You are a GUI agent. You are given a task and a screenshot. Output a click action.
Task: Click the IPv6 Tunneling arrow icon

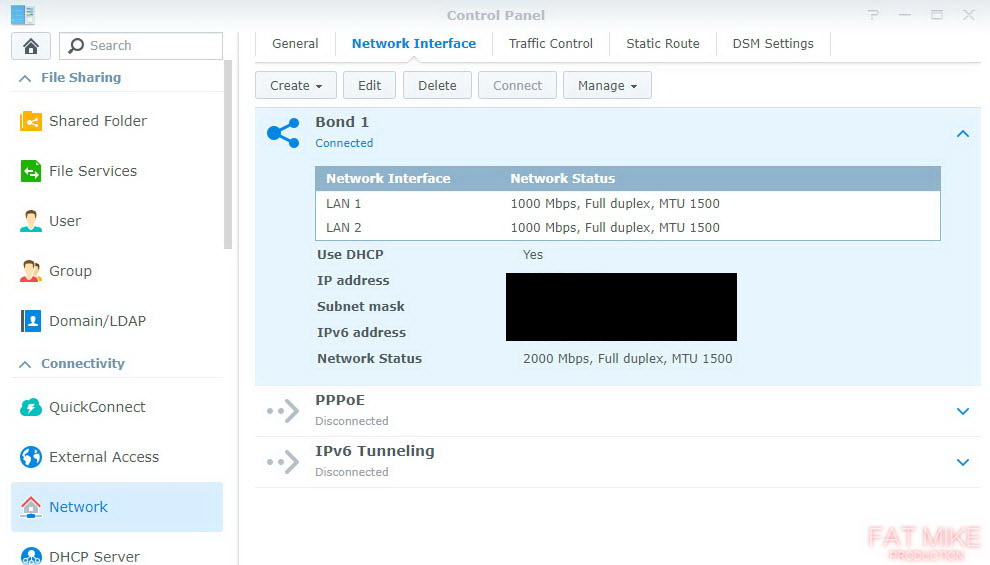pos(283,462)
